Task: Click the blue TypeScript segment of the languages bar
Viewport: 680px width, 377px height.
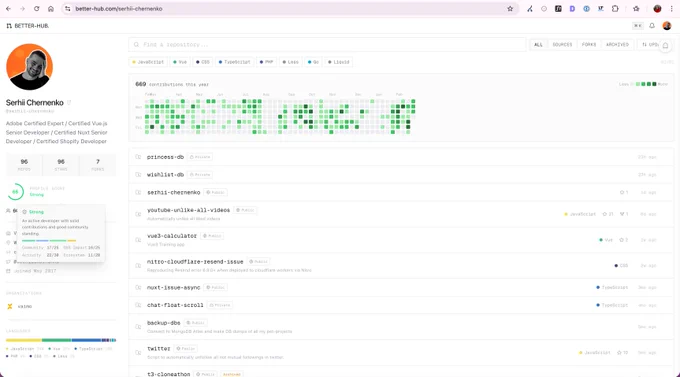Action: [x=86, y=340]
